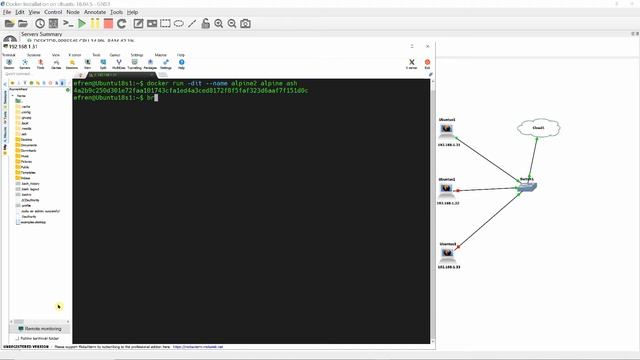Image resolution: width=640 pixels, height=360 pixels.
Task: Select Ubuntu1 node in GNS3 topology
Action: pyautogui.click(x=447, y=130)
